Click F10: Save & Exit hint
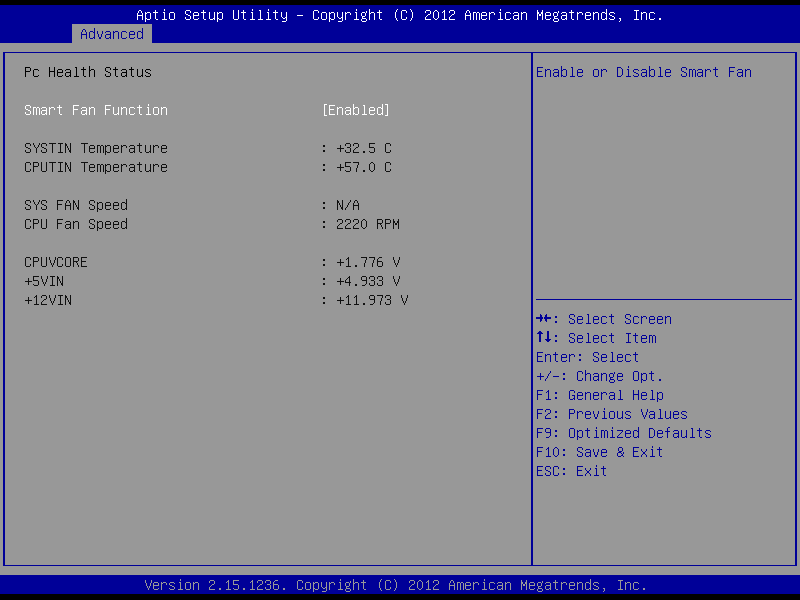 tap(600, 452)
